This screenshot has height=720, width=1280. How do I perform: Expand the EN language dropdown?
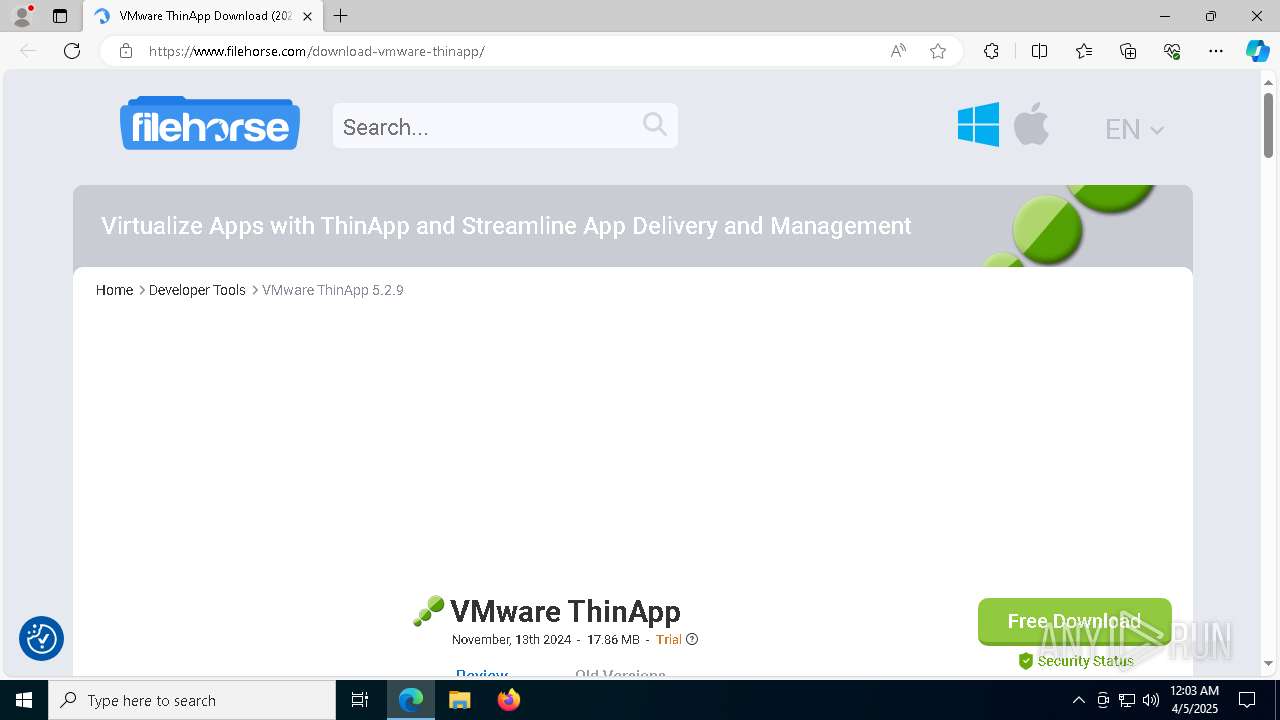pos(1134,129)
